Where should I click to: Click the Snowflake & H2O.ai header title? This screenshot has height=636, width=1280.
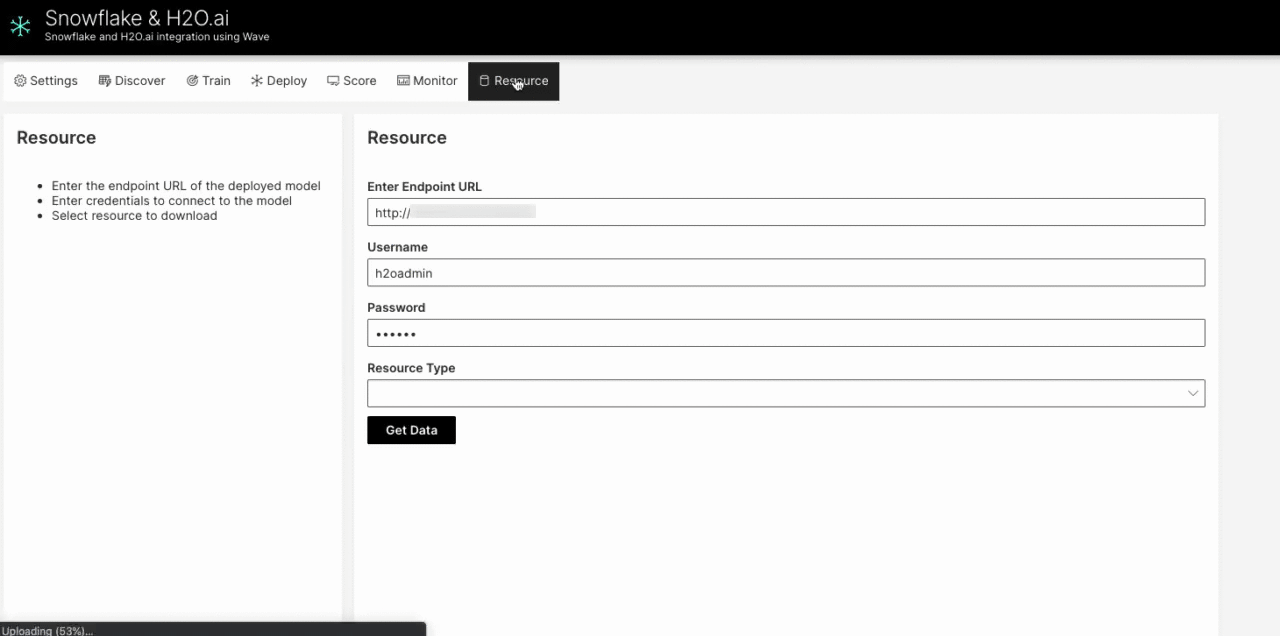(x=137, y=19)
